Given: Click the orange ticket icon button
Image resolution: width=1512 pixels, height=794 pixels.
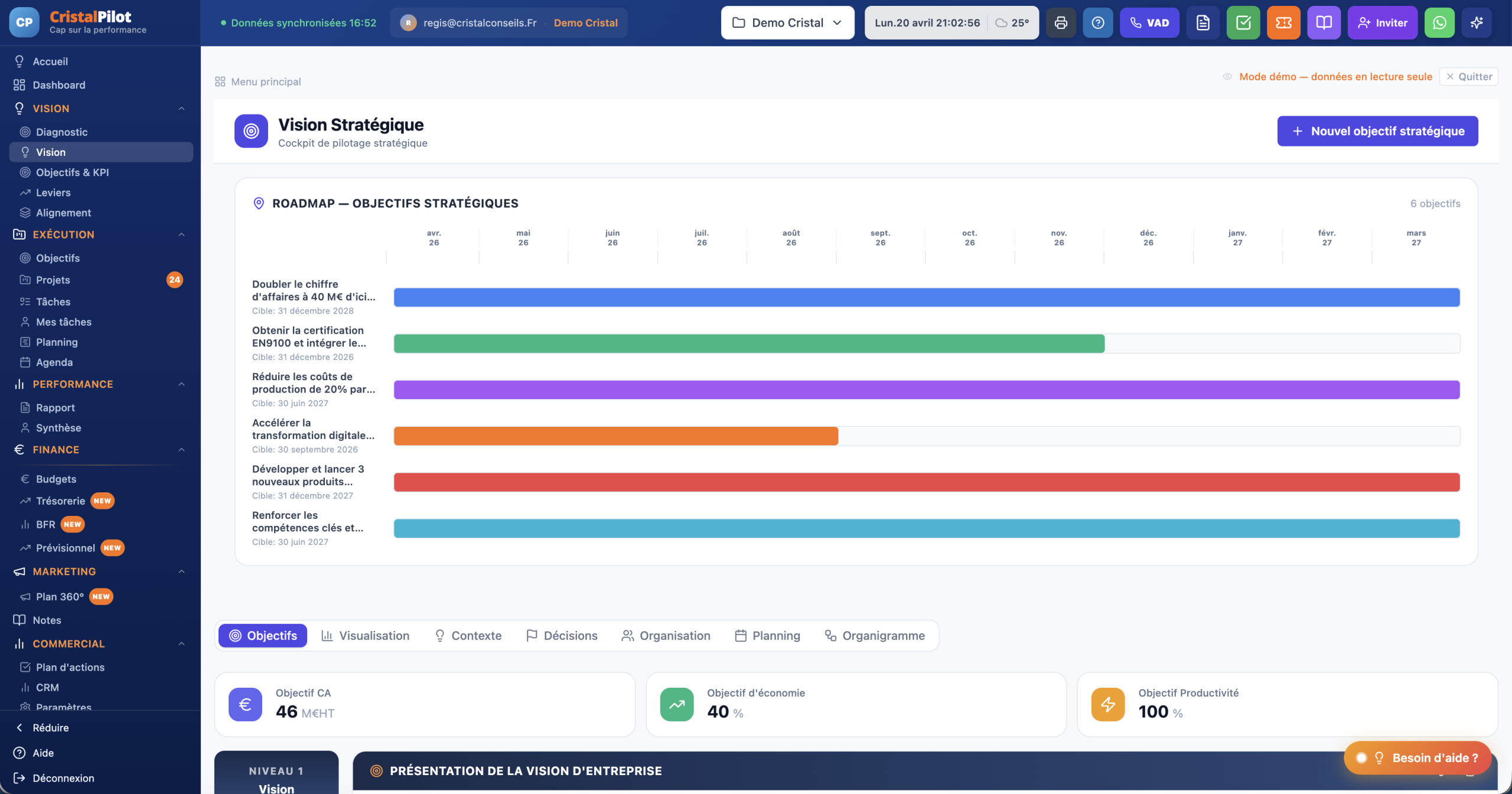Looking at the screenshot, I should [1283, 23].
